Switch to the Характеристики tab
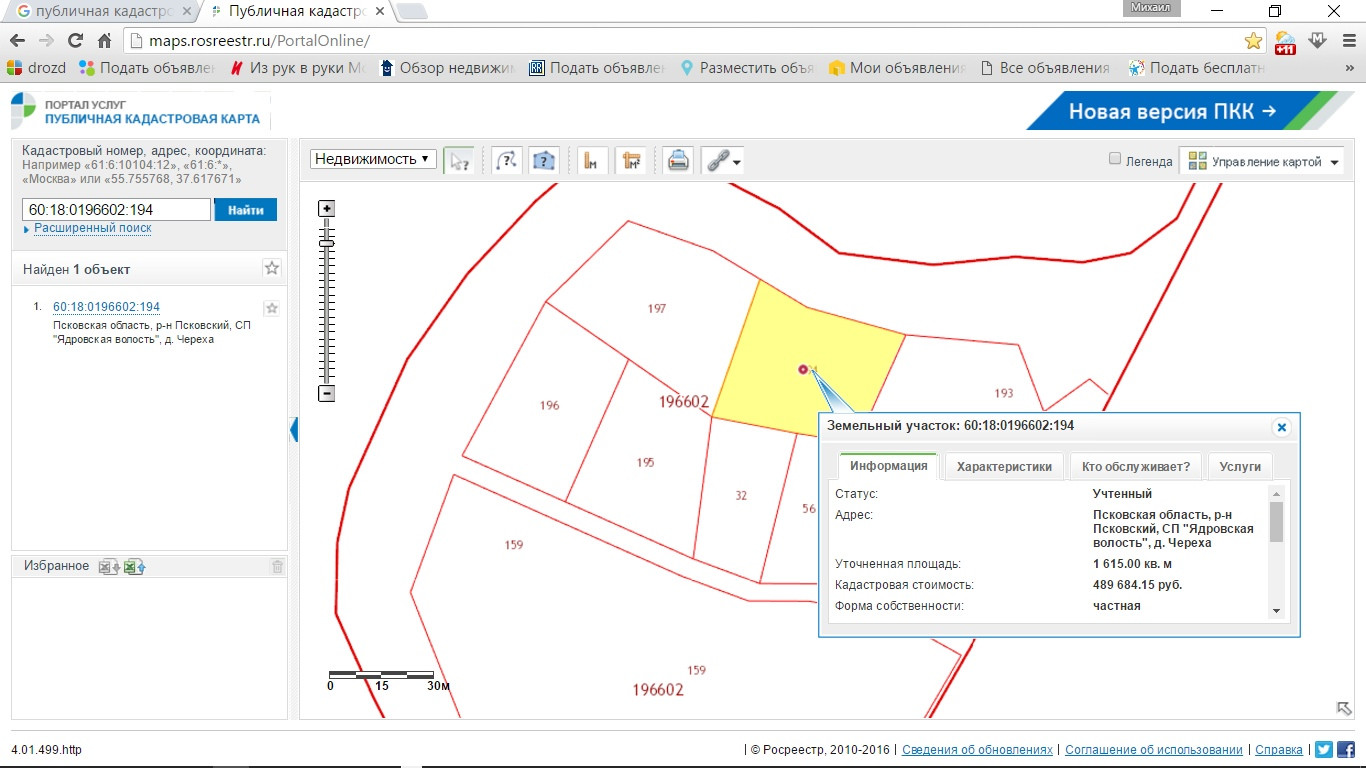 coord(1004,466)
